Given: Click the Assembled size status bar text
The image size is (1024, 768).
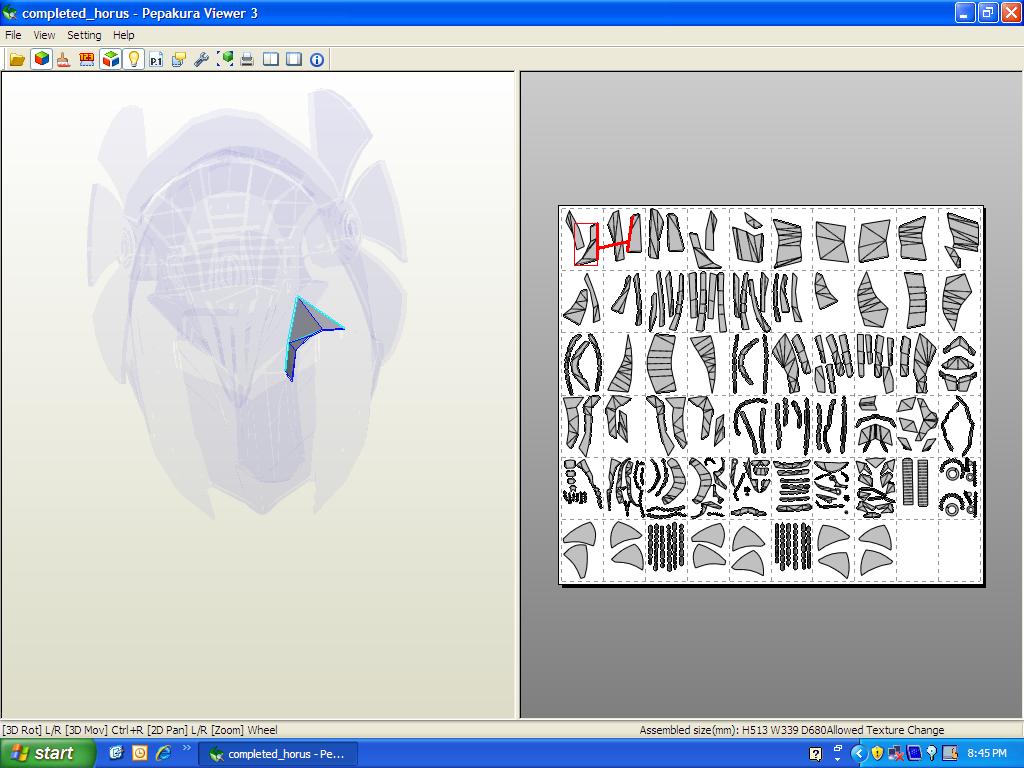Looking at the screenshot, I should pyautogui.click(x=733, y=730).
